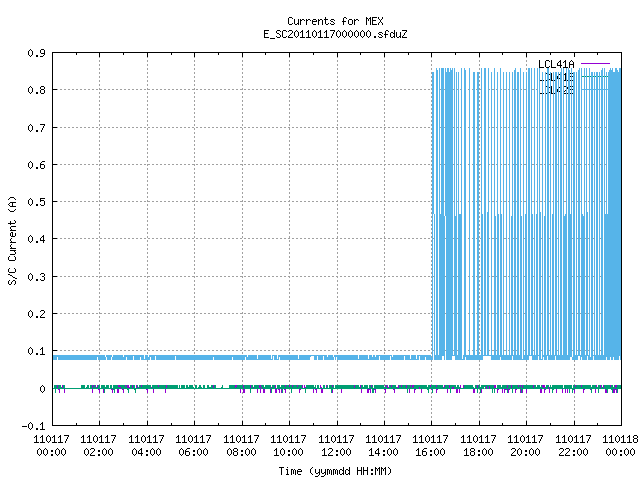
Task: Click the y-axis tick value "0.1"
Action: 36,351
